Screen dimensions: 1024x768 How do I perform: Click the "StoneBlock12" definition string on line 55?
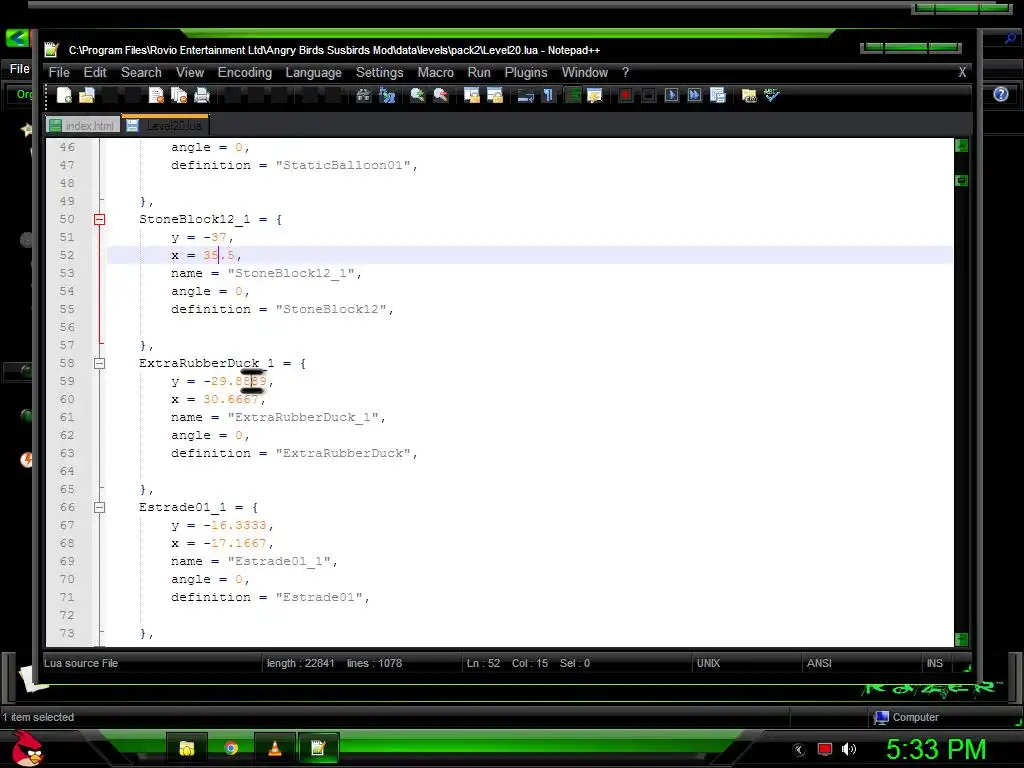(331, 310)
